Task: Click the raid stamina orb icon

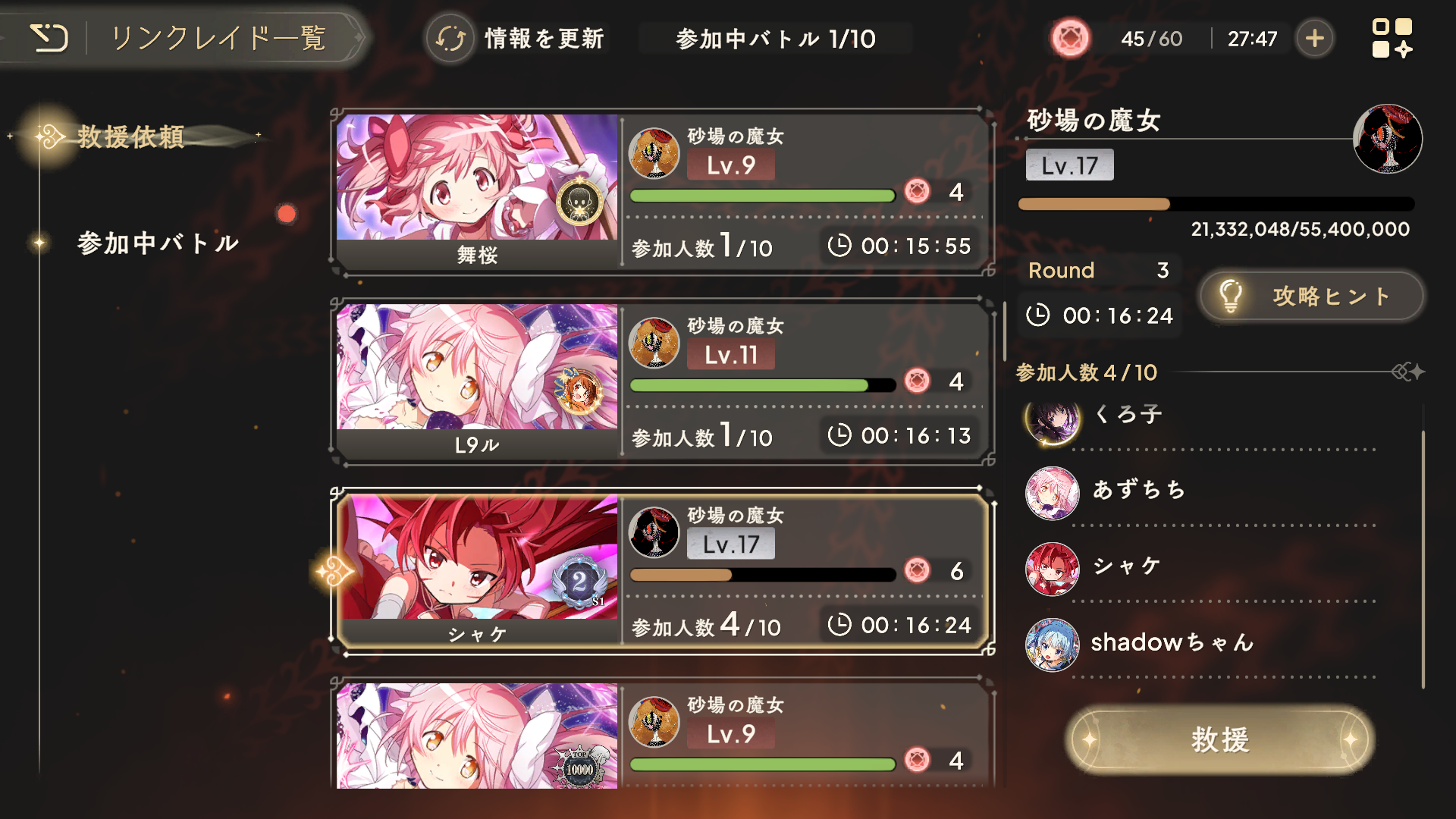Action: [x=1070, y=38]
